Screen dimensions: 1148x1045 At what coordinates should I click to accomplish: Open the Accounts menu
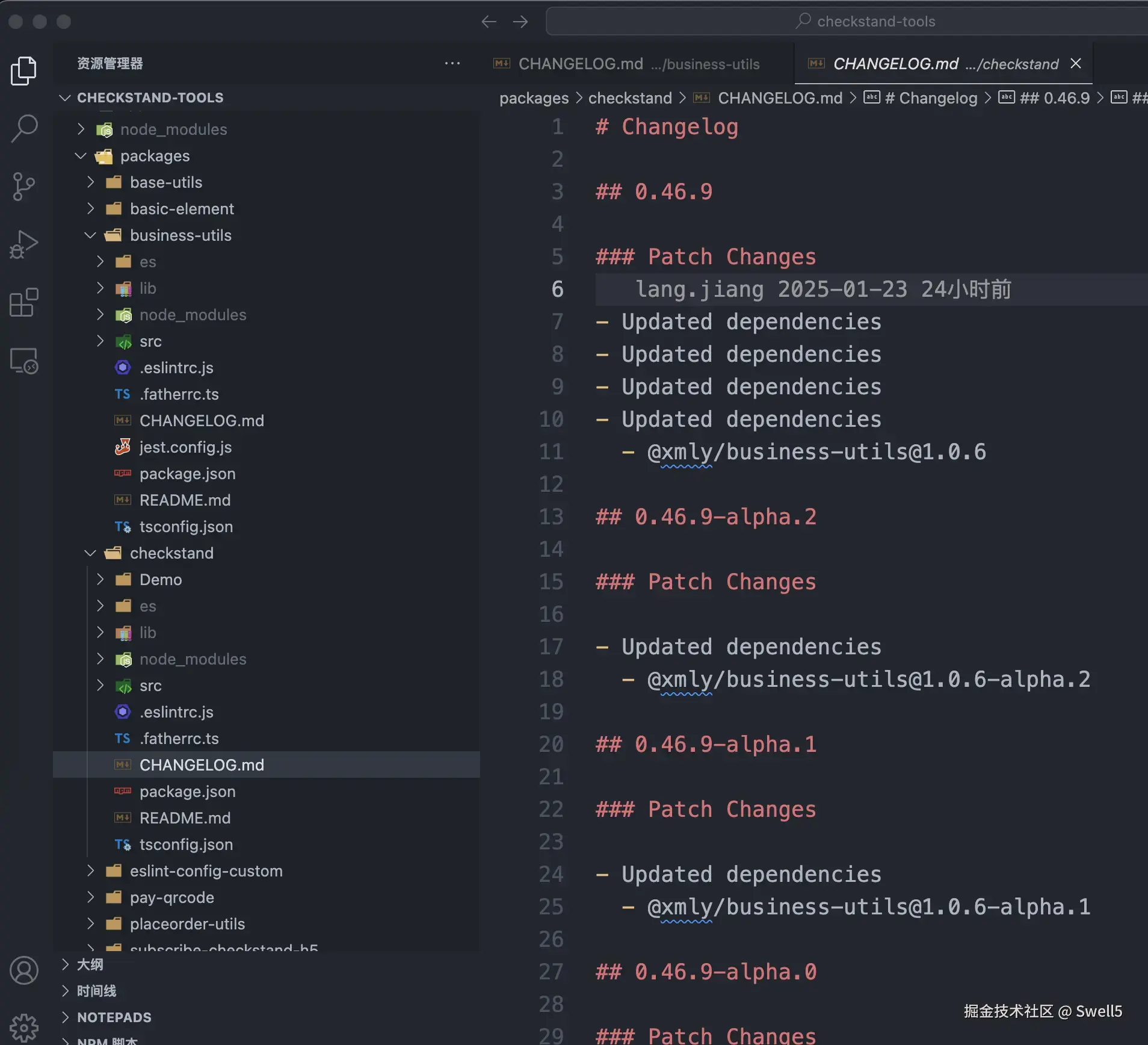24,970
